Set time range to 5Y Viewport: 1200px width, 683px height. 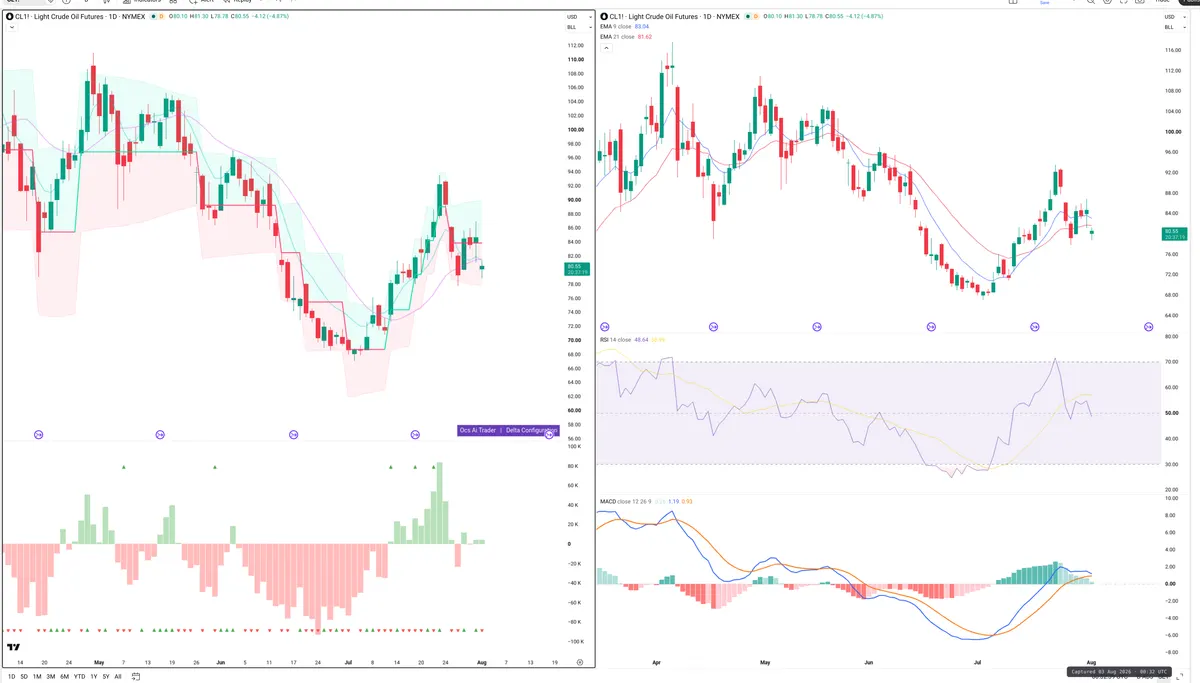click(105, 677)
